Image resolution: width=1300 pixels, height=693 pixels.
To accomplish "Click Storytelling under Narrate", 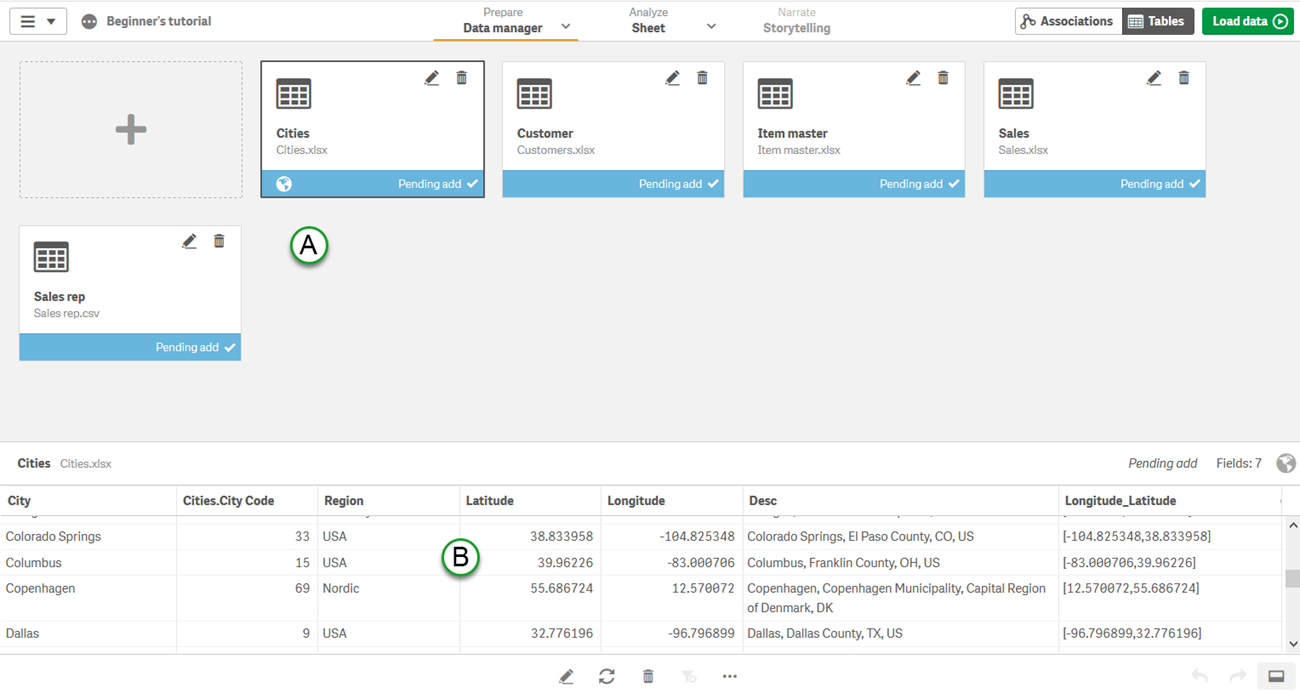I will pyautogui.click(x=796, y=27).
